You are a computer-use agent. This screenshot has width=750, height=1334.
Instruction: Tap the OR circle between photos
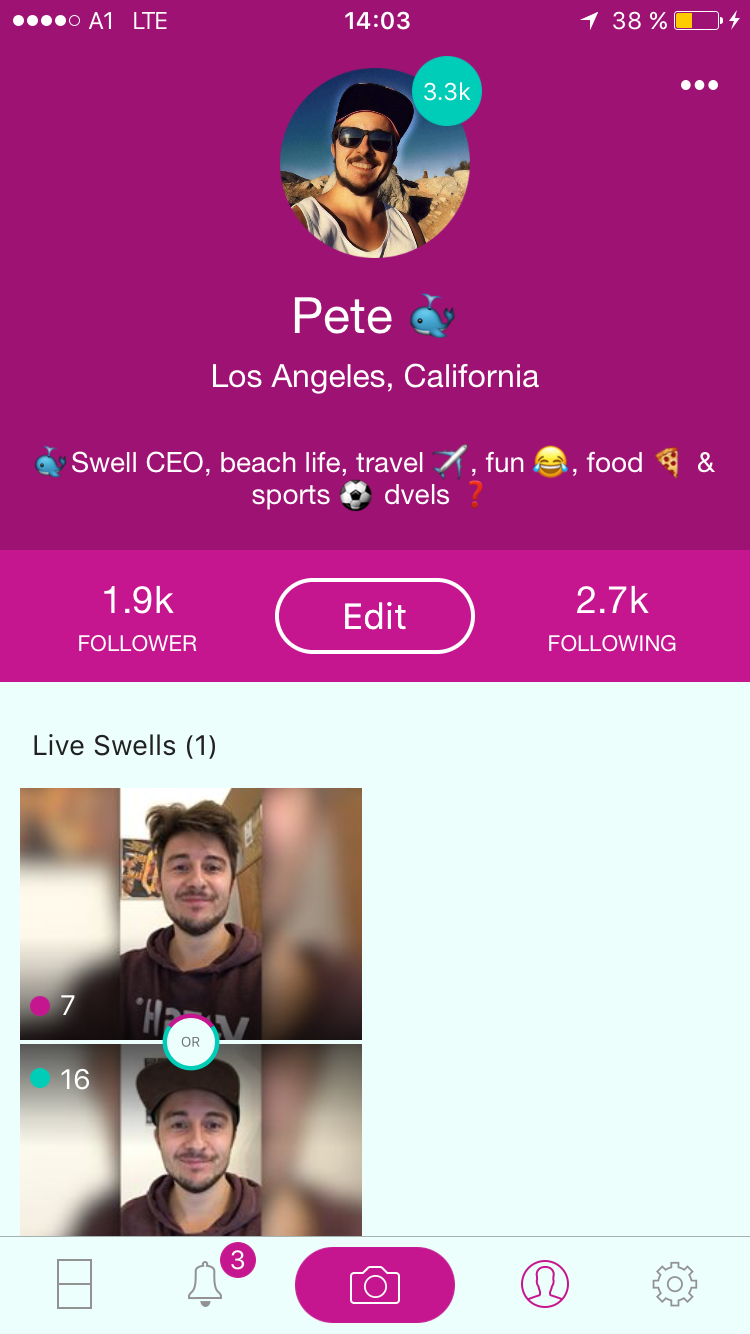(191, 1042)
